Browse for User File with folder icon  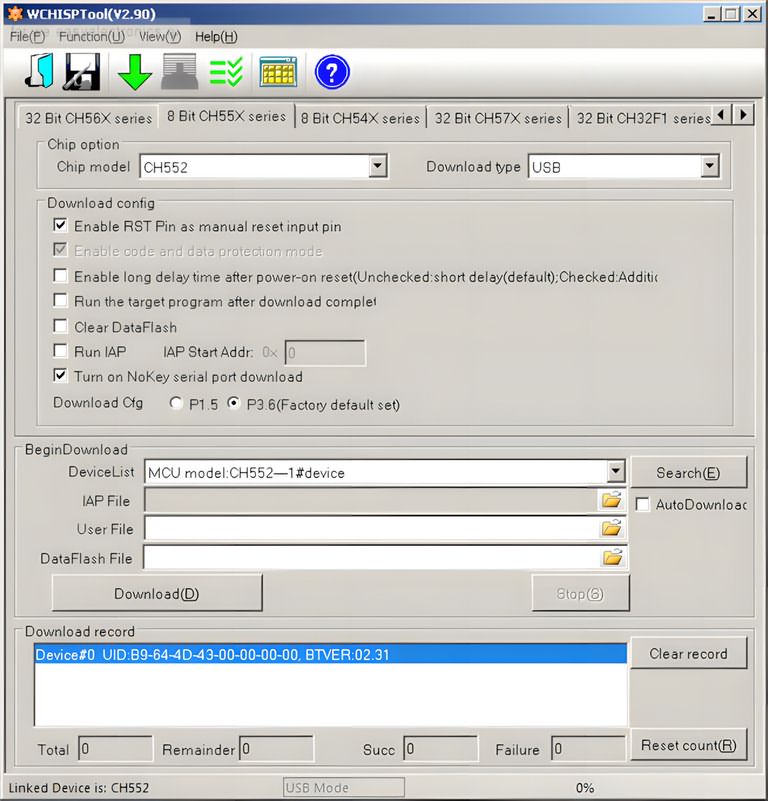(612, 528)
